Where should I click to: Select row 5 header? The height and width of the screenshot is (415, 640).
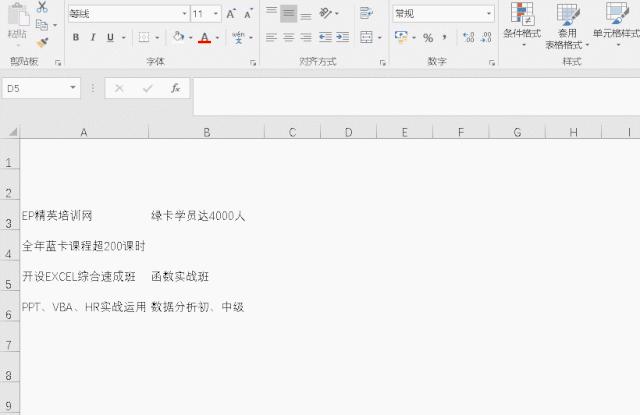click(9, 276)
